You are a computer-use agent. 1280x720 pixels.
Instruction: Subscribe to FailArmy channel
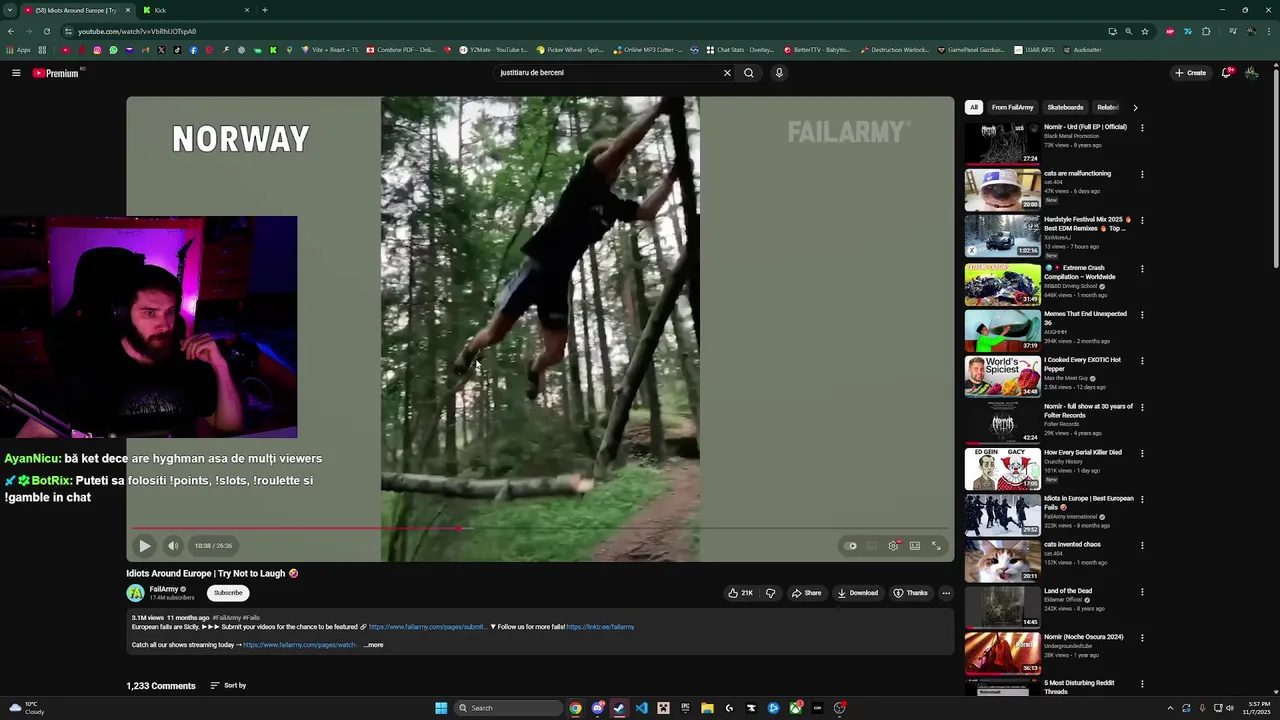(x=228, y=593)
